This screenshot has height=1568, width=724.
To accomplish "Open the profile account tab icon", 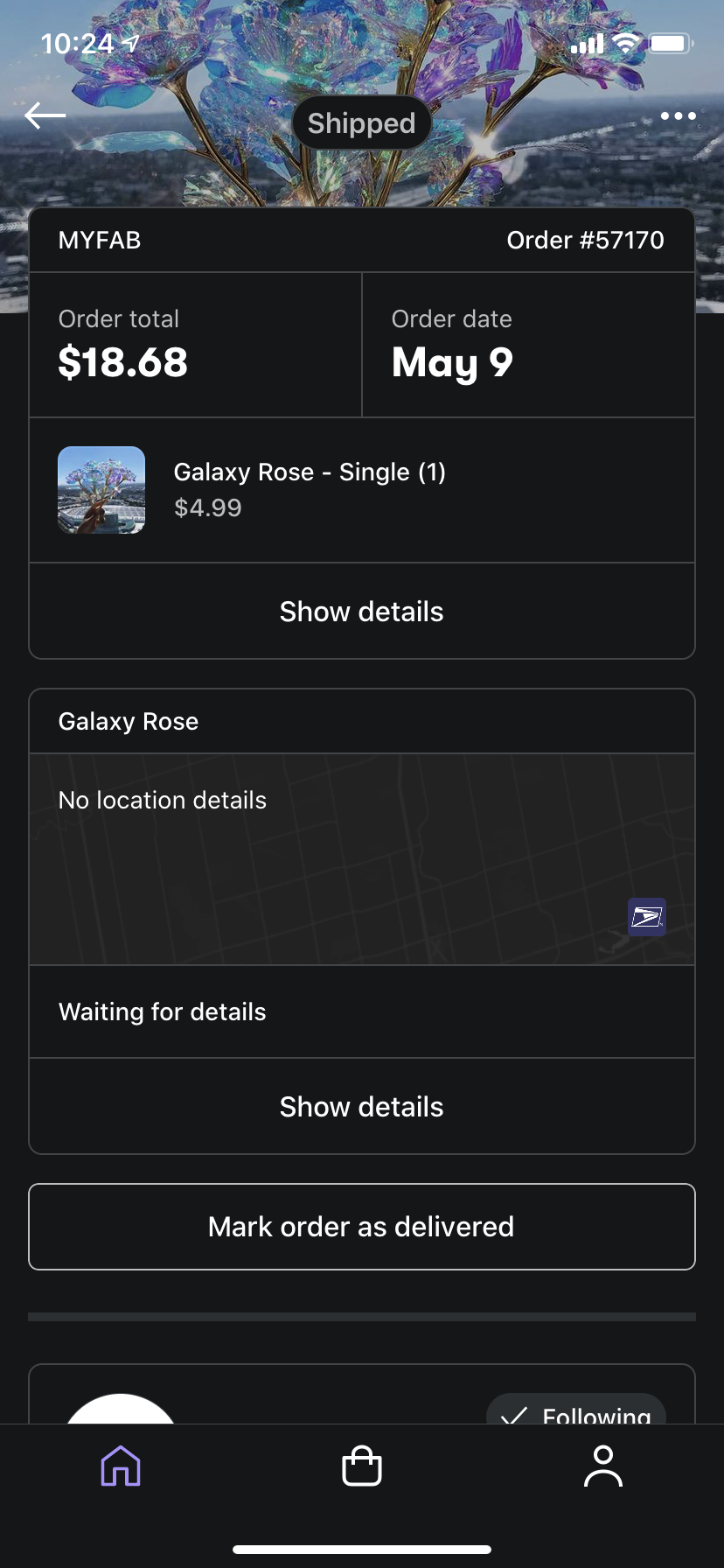I will 603,1466.
